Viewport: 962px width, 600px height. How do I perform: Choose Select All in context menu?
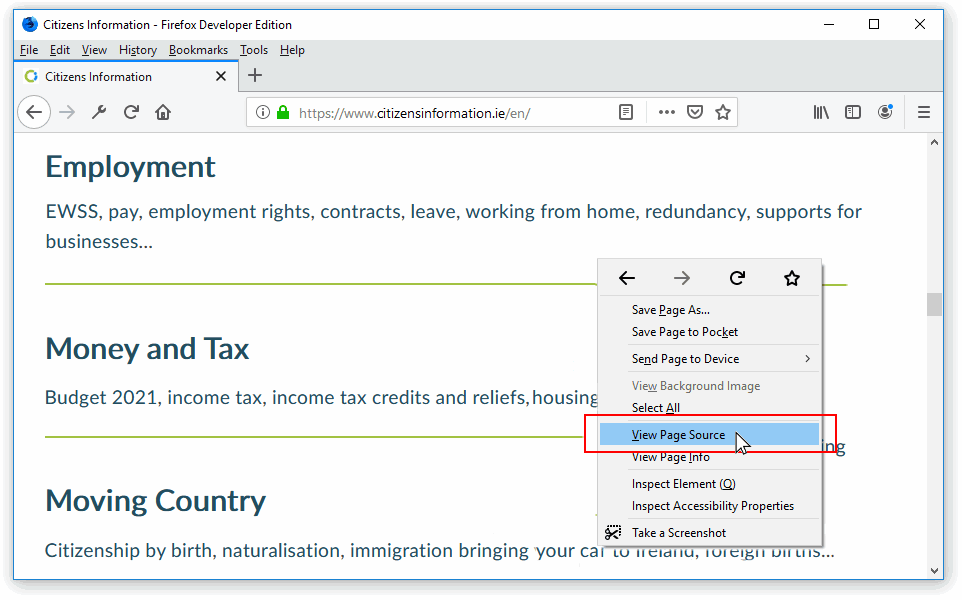point(709,408)
